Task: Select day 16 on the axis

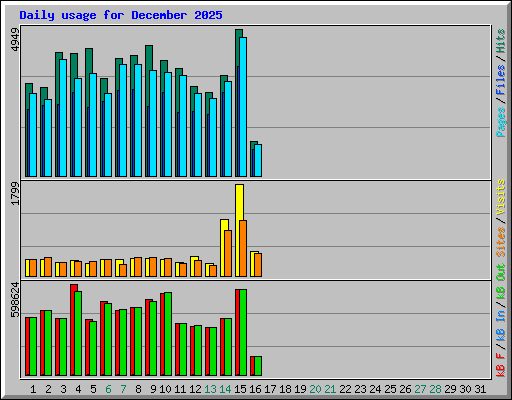Action: tap(255, 389)
